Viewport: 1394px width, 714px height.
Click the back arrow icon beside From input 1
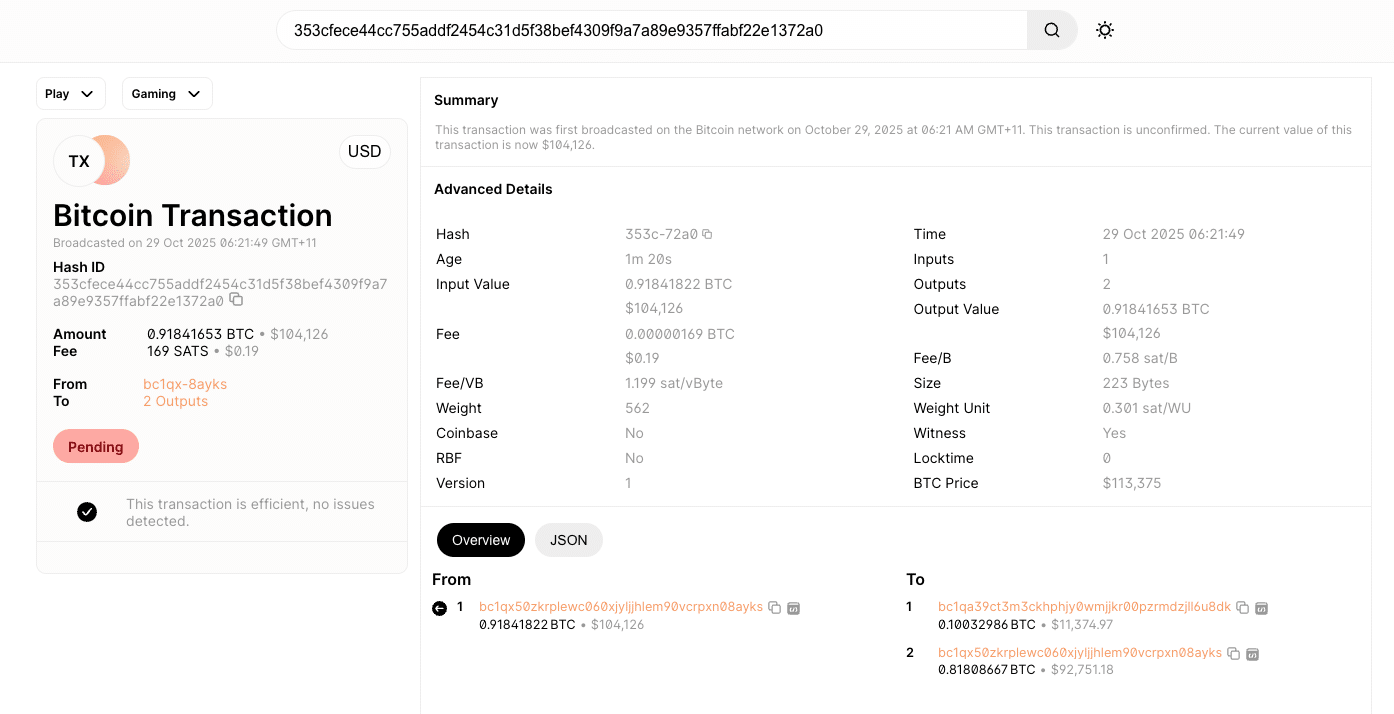pyautogui.click(x=439, y=608)
